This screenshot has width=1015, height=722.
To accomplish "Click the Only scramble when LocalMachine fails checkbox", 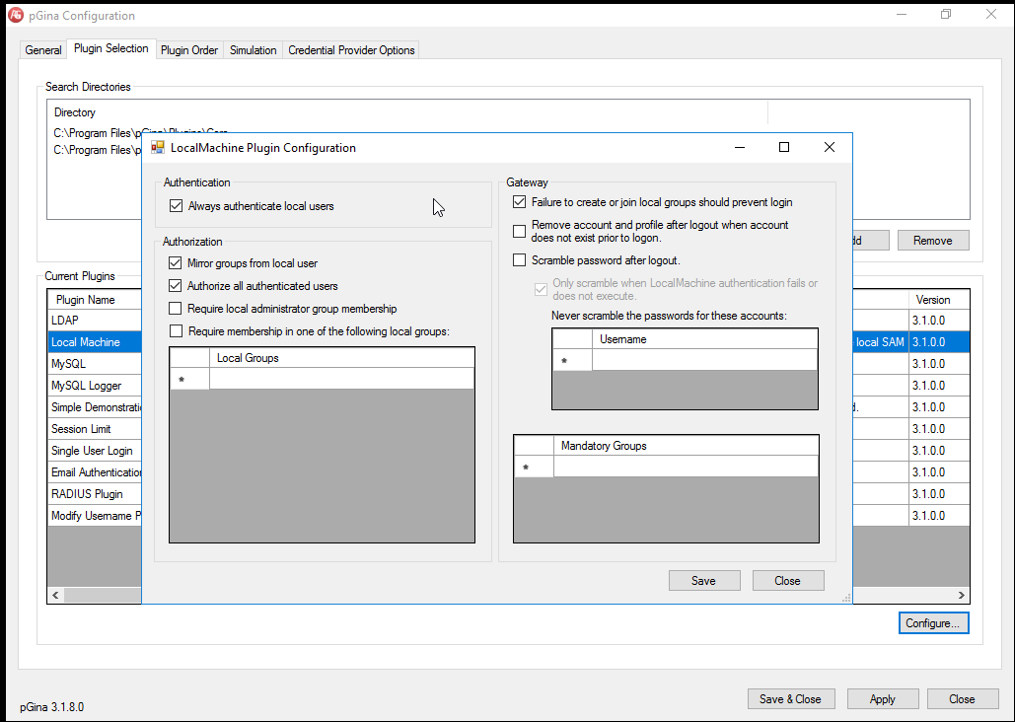I will click(x=541, y=289).
